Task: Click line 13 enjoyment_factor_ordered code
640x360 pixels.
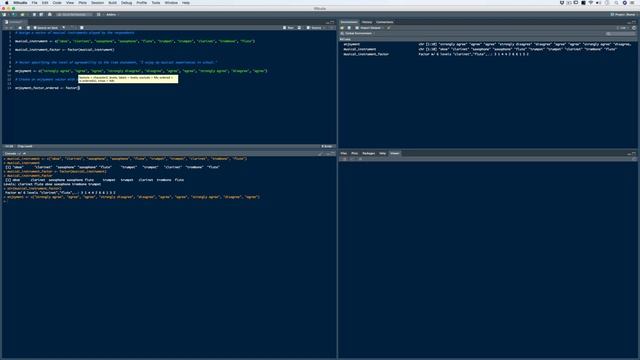Action: (x=47, y=88)
